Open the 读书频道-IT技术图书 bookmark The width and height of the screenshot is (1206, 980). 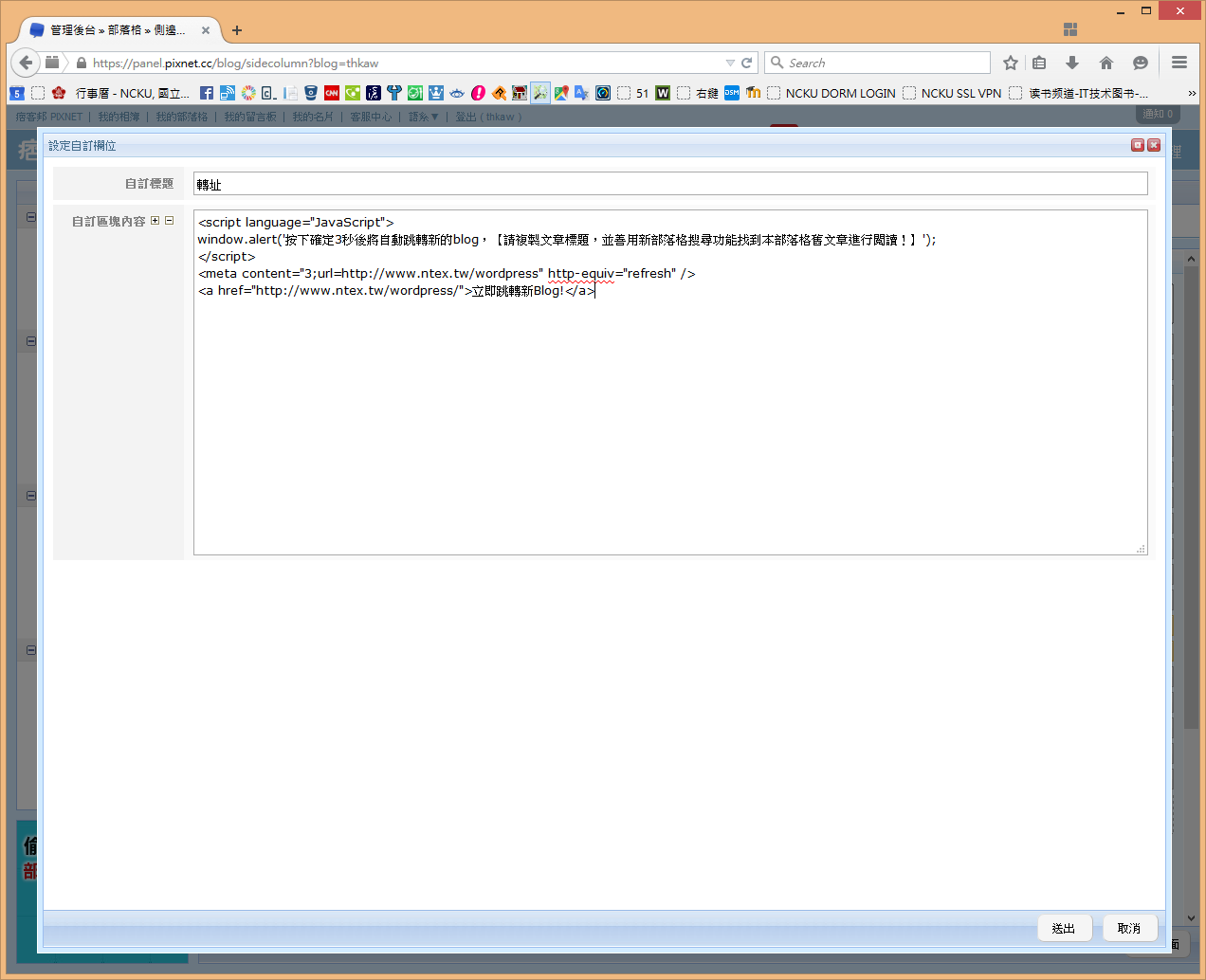1079,93
